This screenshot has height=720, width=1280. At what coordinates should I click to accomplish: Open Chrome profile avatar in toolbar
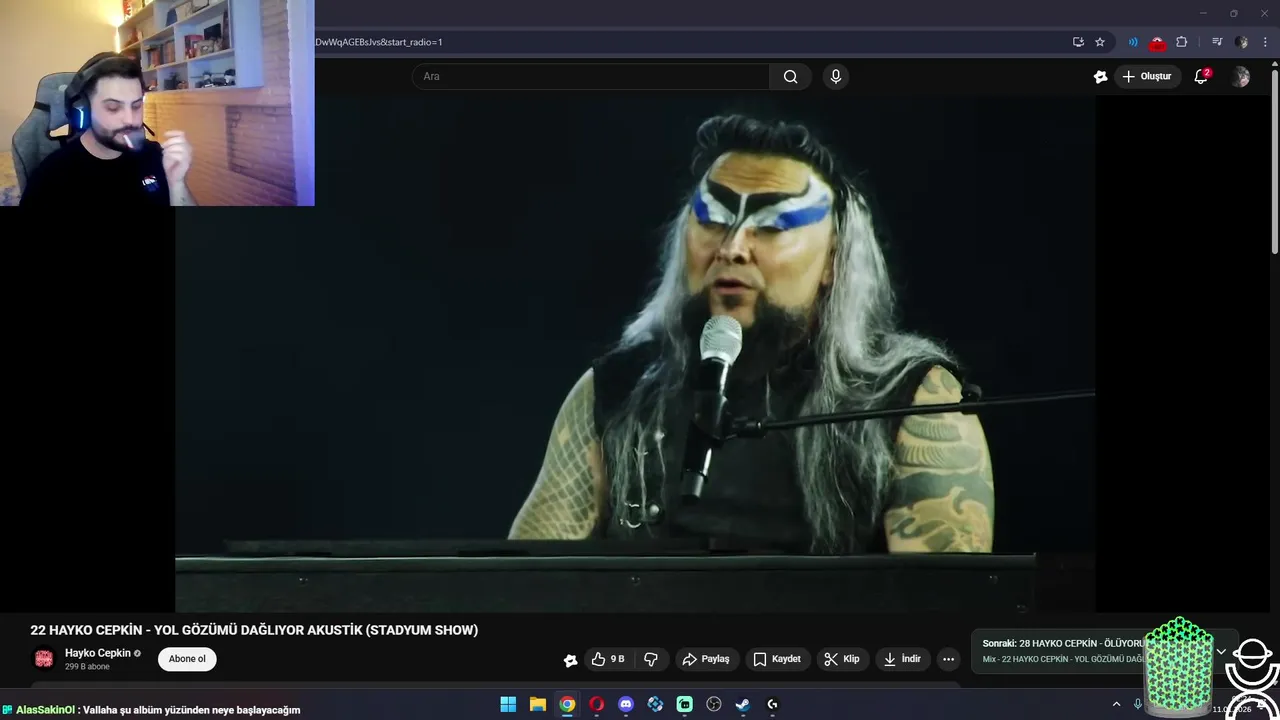pos(1241,42)
